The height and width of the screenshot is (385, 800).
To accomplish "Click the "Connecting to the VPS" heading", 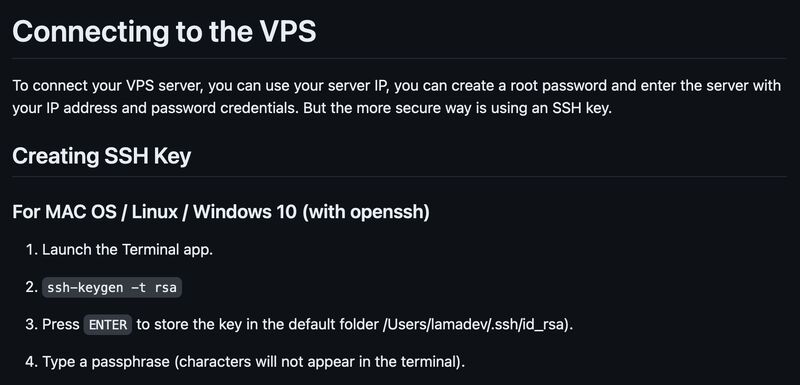I will pyautogui.click(x=164, y=32).
